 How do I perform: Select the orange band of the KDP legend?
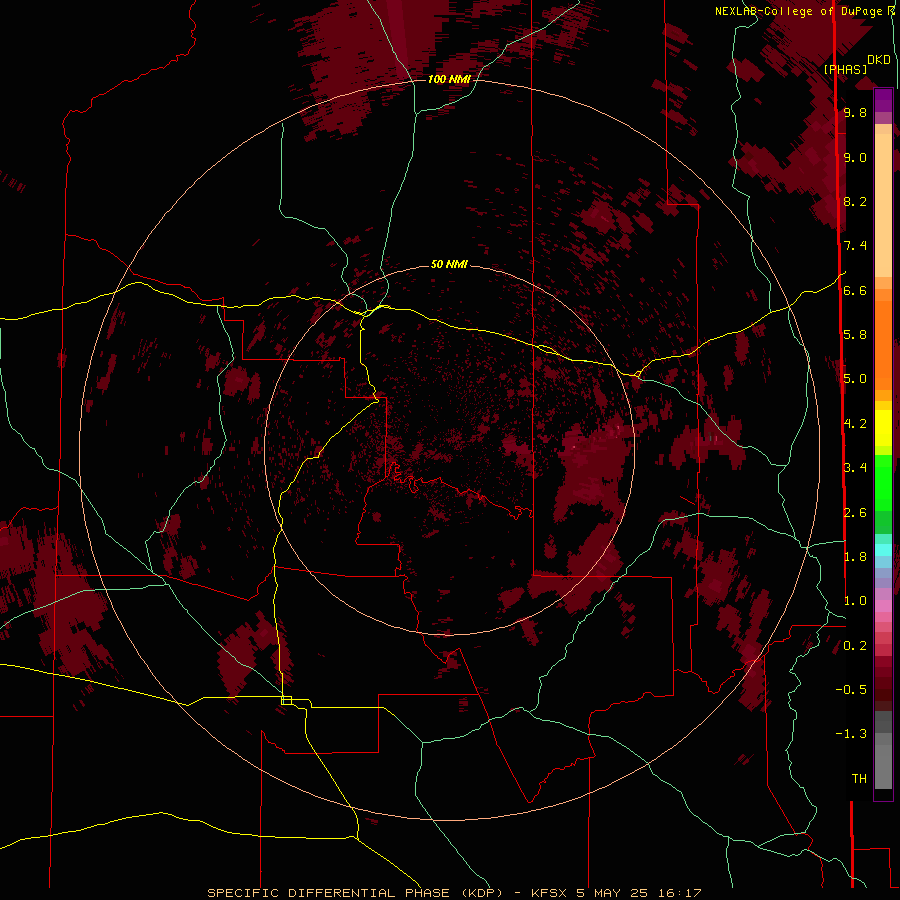[883, 344]
